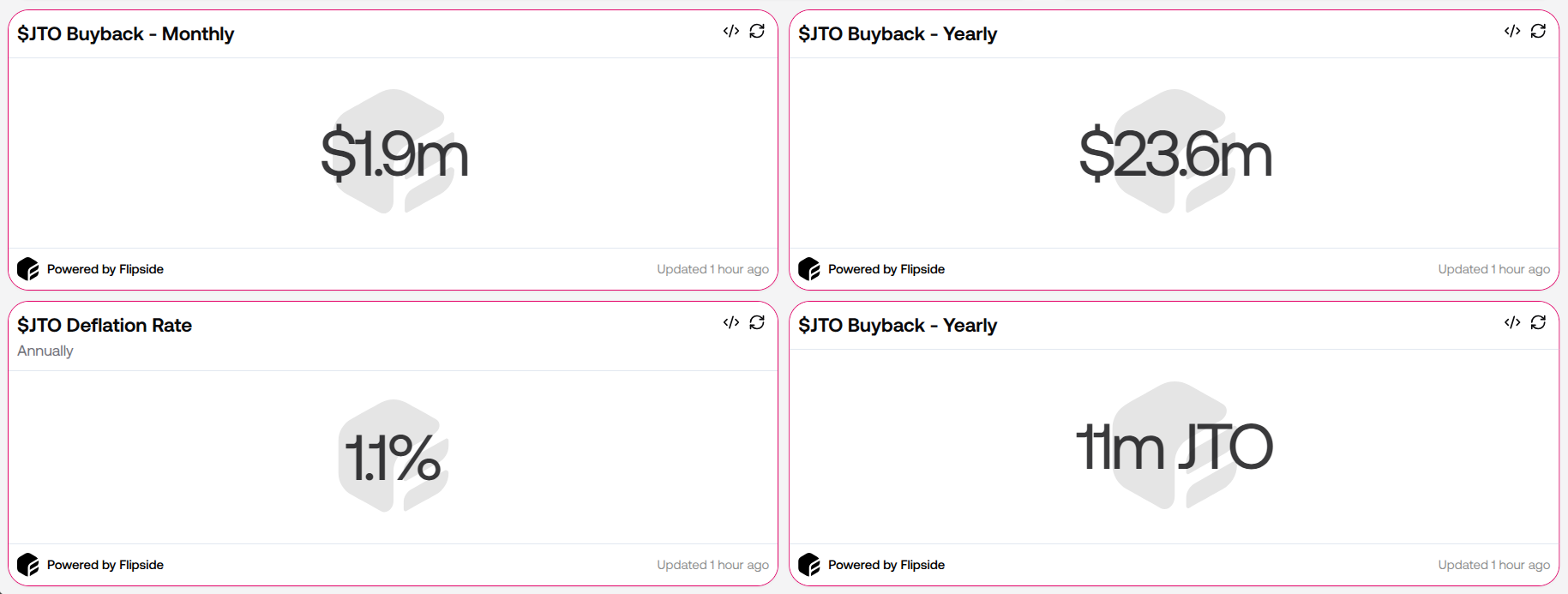Viewport: 1568px width, 594px height.
Task: Refresh the $JTO Buyback - Monthly card
Action: [x=756, y=31]
